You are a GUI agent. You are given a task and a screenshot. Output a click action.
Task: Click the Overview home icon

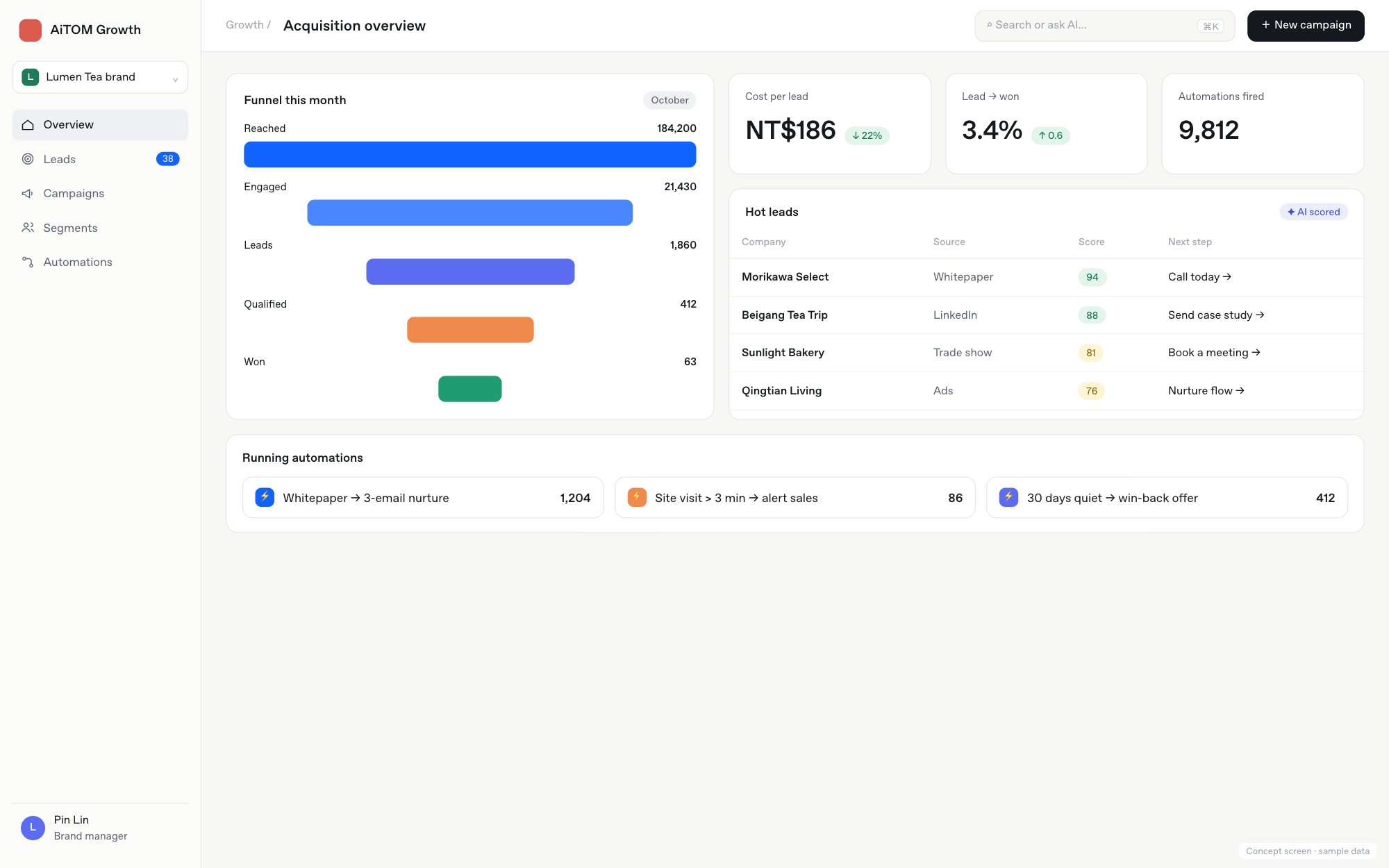[x=28, y=125]
